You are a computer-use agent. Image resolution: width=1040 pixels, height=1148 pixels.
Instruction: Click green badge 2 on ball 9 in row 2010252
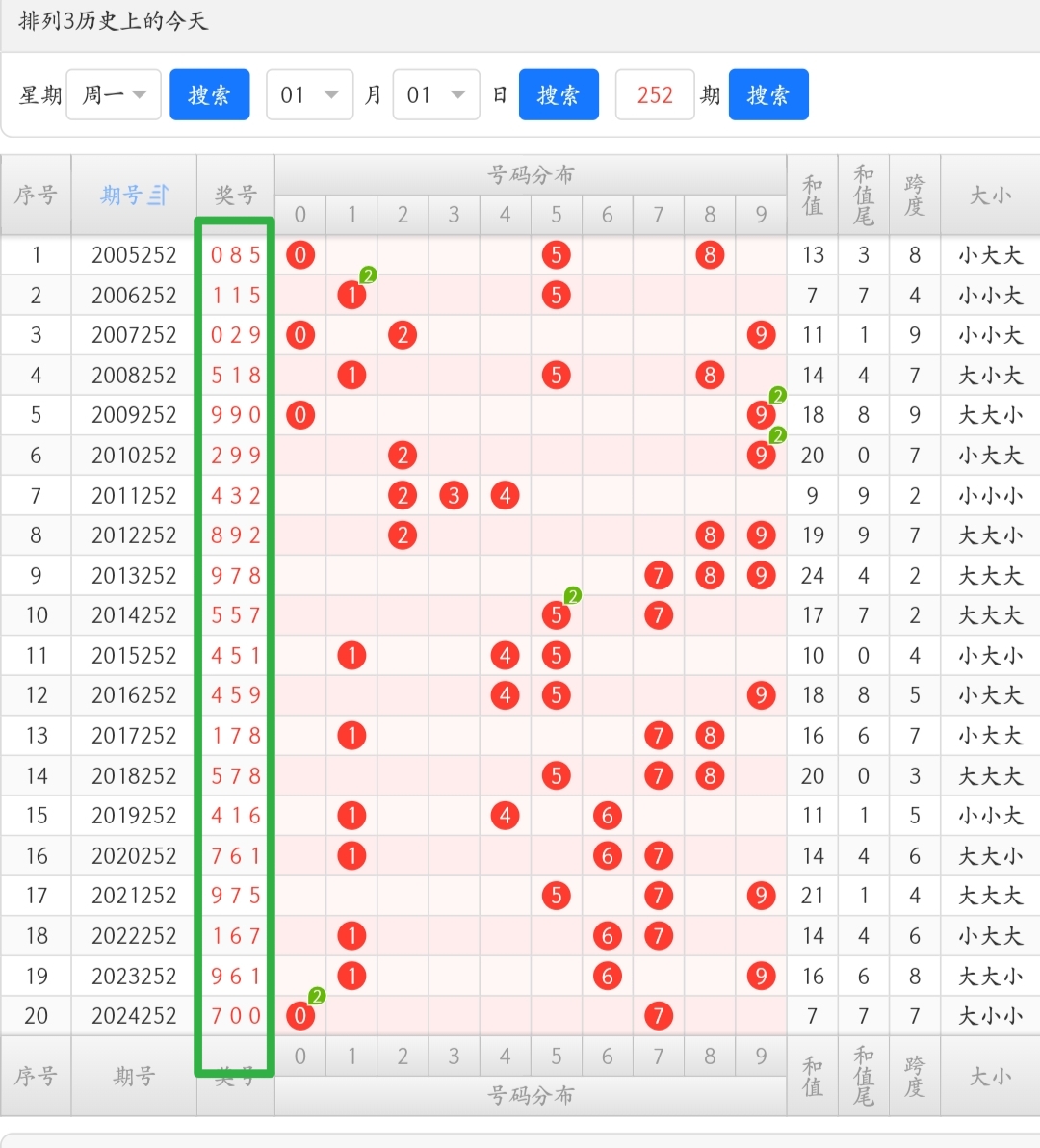[777, 435]
